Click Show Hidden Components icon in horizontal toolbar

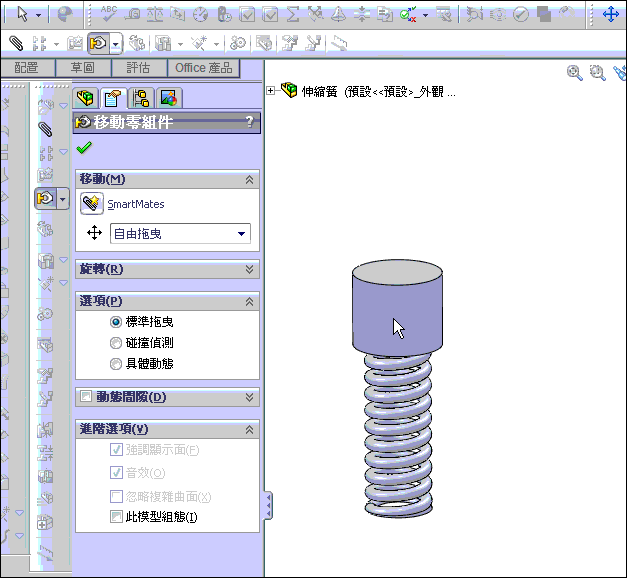[137, 43]
